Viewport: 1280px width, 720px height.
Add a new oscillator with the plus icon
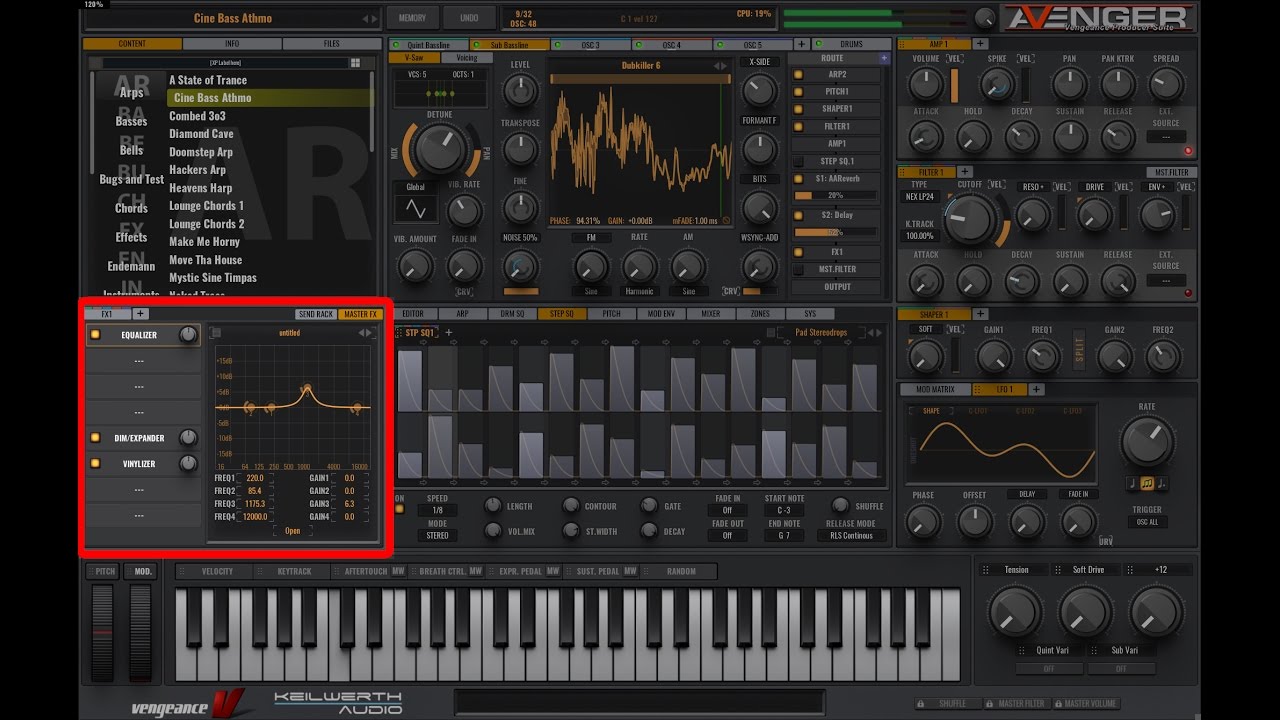point(801,45)
